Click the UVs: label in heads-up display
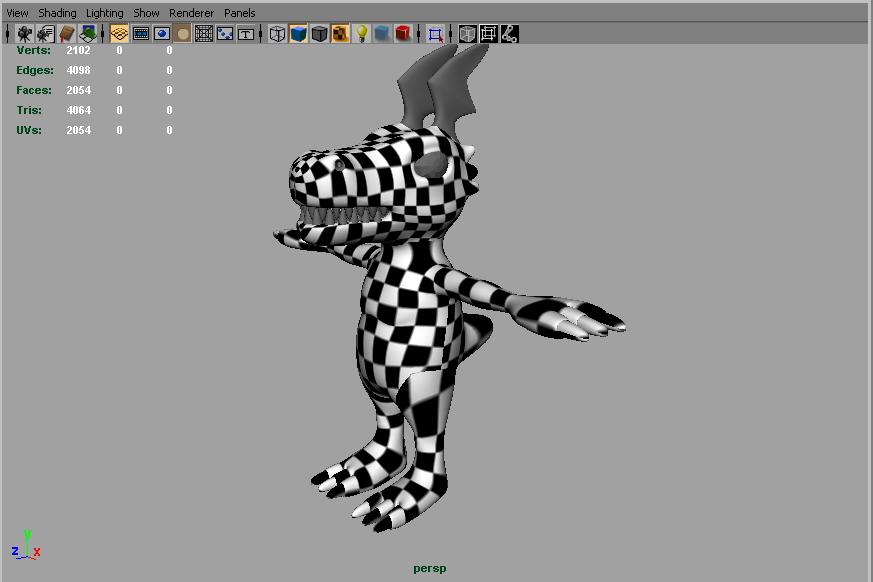This screenshot has width=873, height=582. point(29,130)
